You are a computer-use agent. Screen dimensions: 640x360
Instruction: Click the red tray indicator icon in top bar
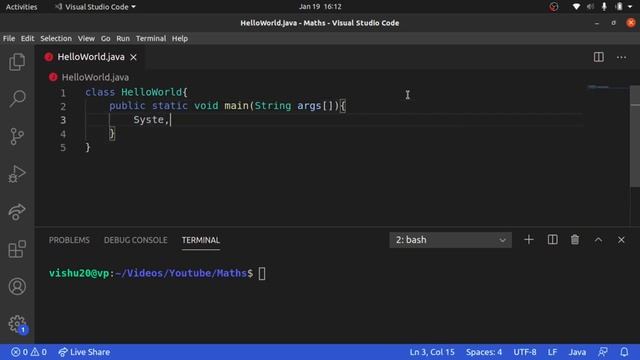tap(554, 7)
